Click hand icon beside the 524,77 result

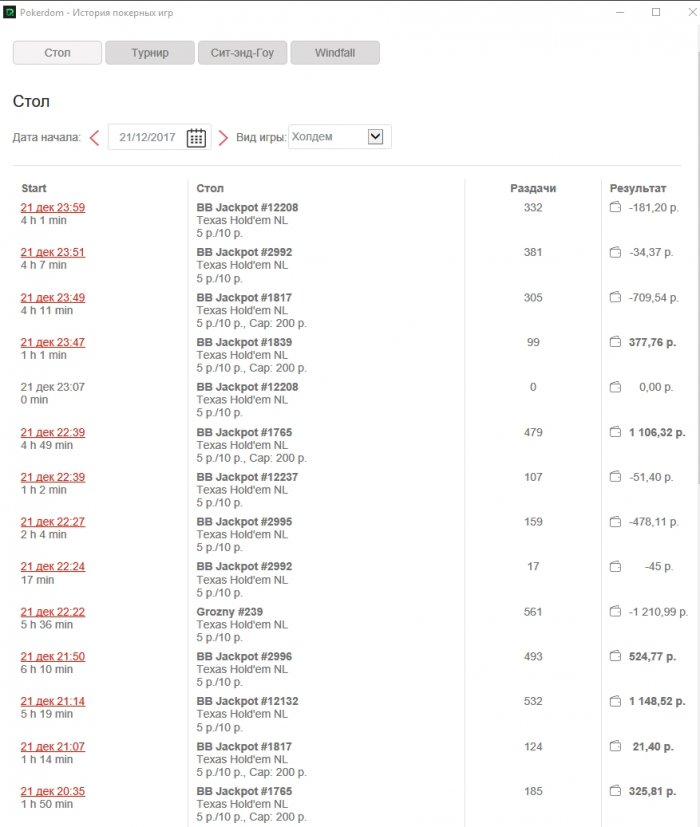point(615,657)
